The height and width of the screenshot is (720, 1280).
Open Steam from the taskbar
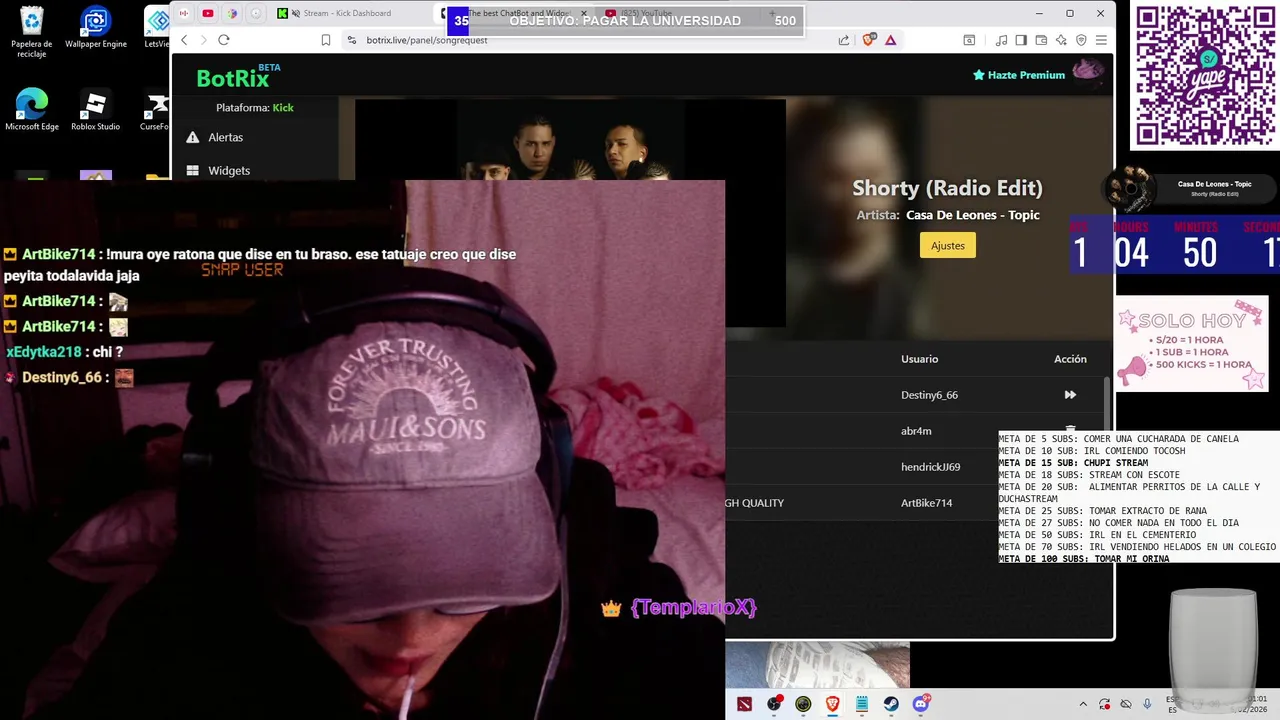pos(891,704)
